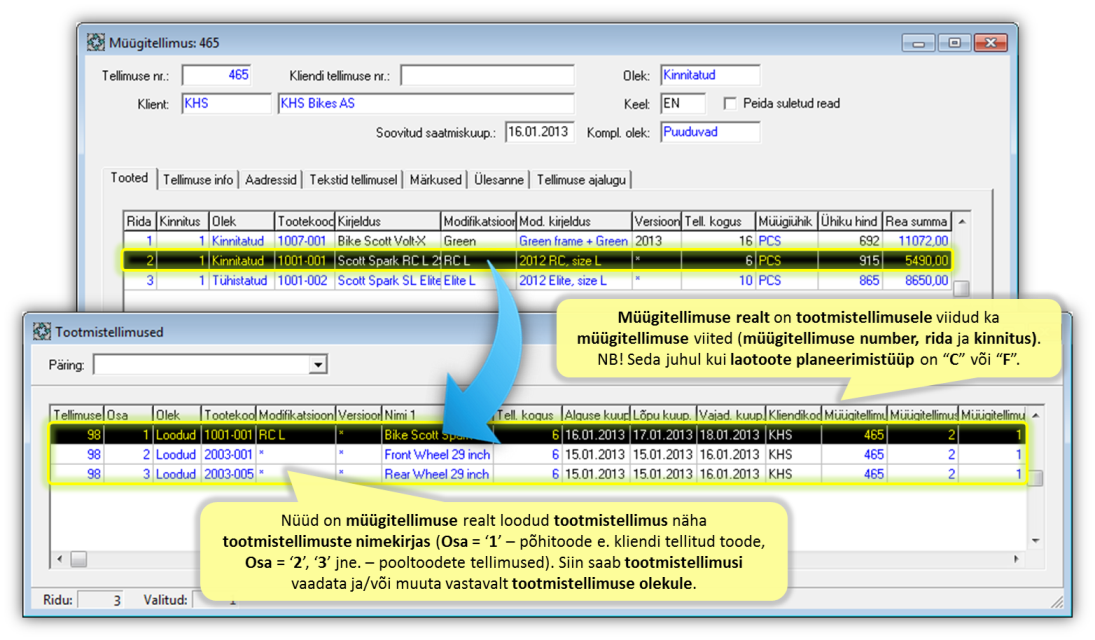Select Scott Spark SL Elite row description
The width and height of the screenshot is (1095, 640).
coord(388,281)
